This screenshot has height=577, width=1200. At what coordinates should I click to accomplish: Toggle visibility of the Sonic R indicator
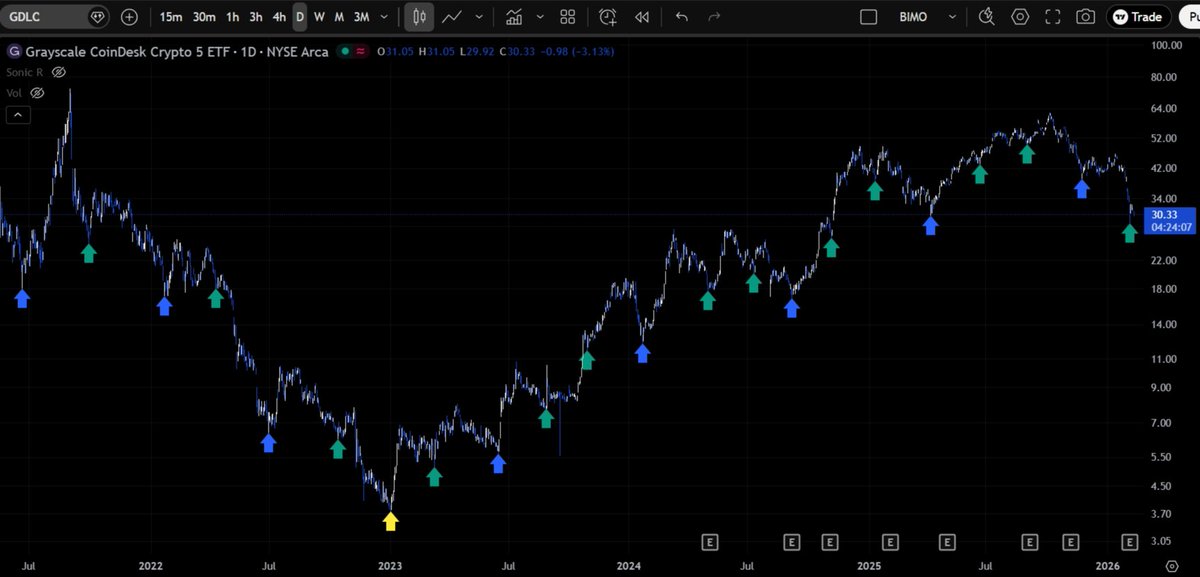pyautogui.click(x=58, y=72)
